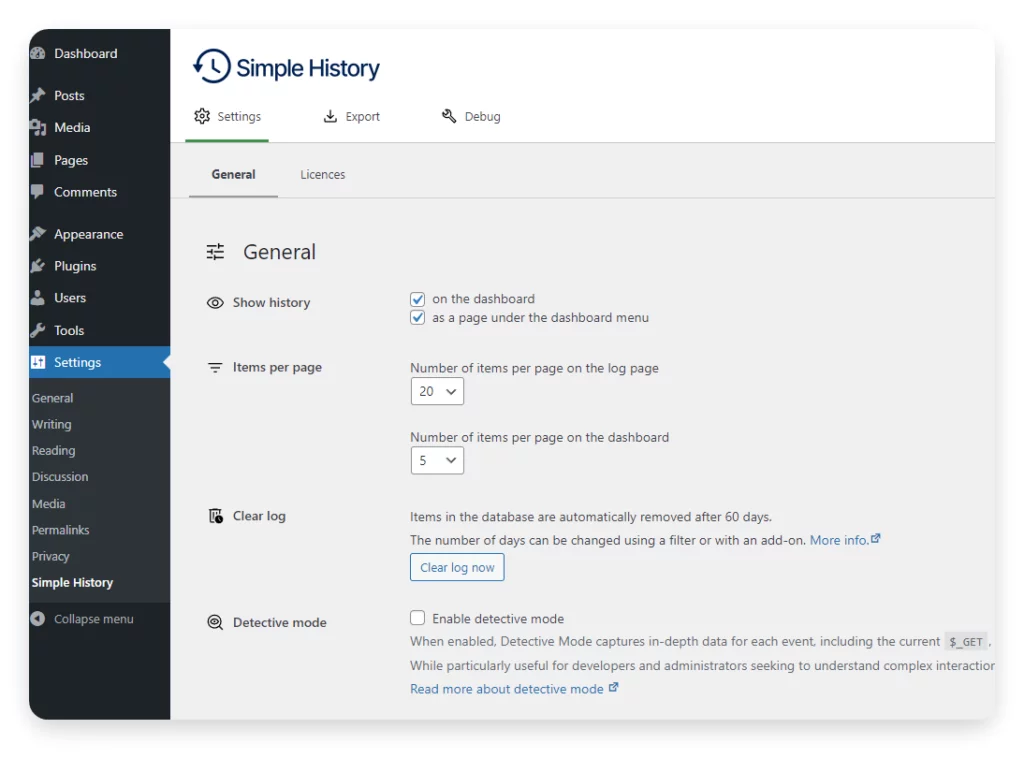This screenshot has height=758, width=1024.
Task: Switch to the Debug tab
Action: (x=471, y=117)
